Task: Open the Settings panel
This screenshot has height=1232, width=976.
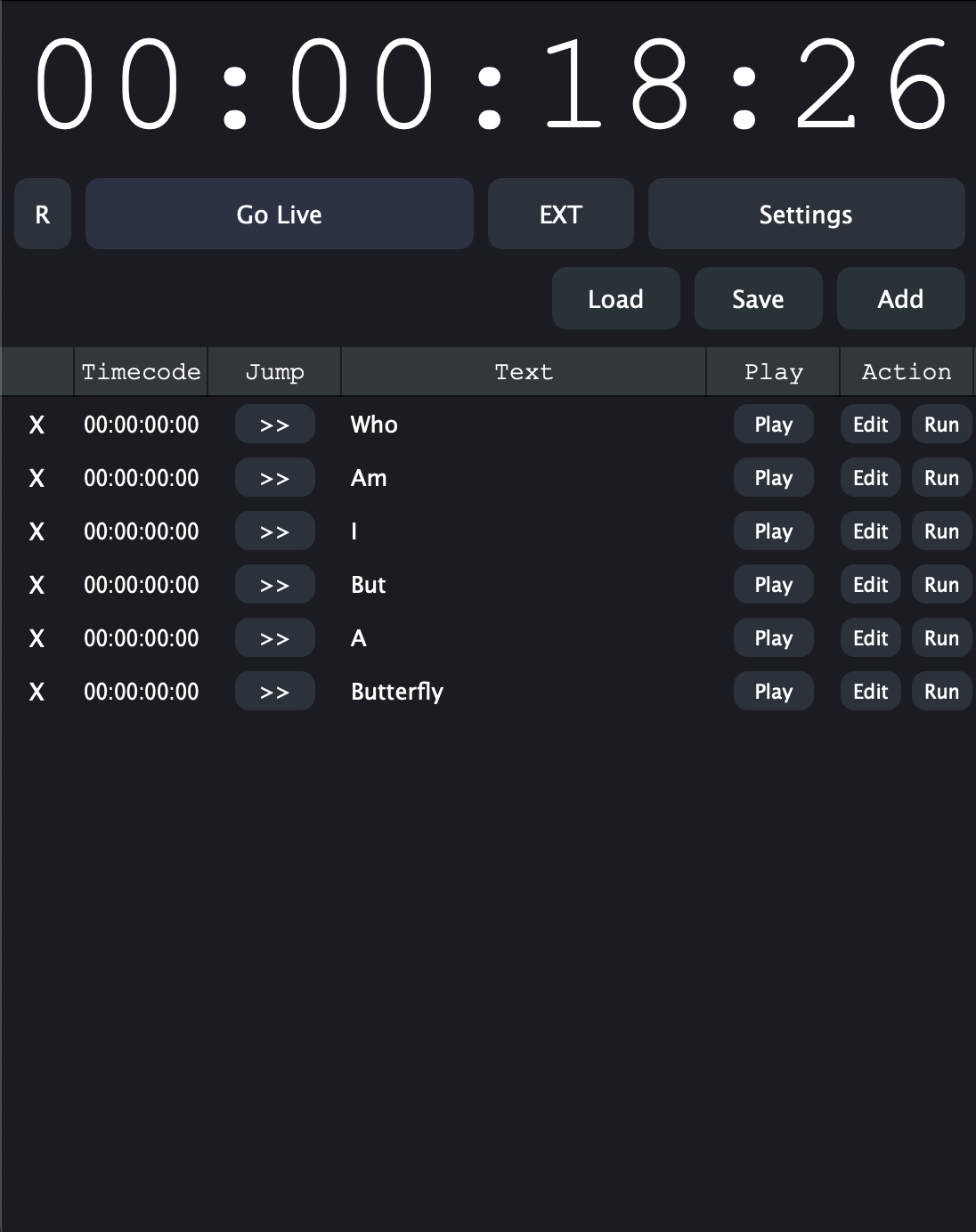Action: point(805,214)
